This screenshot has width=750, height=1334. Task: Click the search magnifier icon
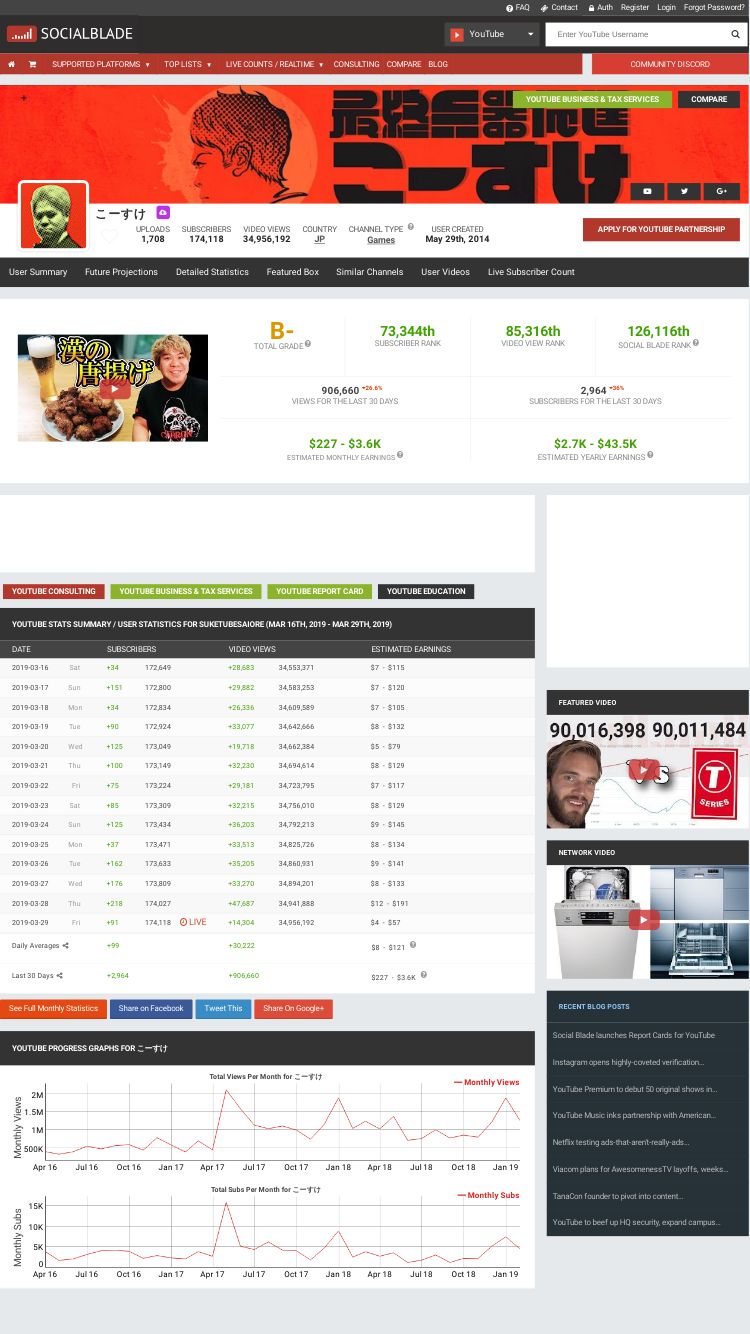[x=735, y=34]
